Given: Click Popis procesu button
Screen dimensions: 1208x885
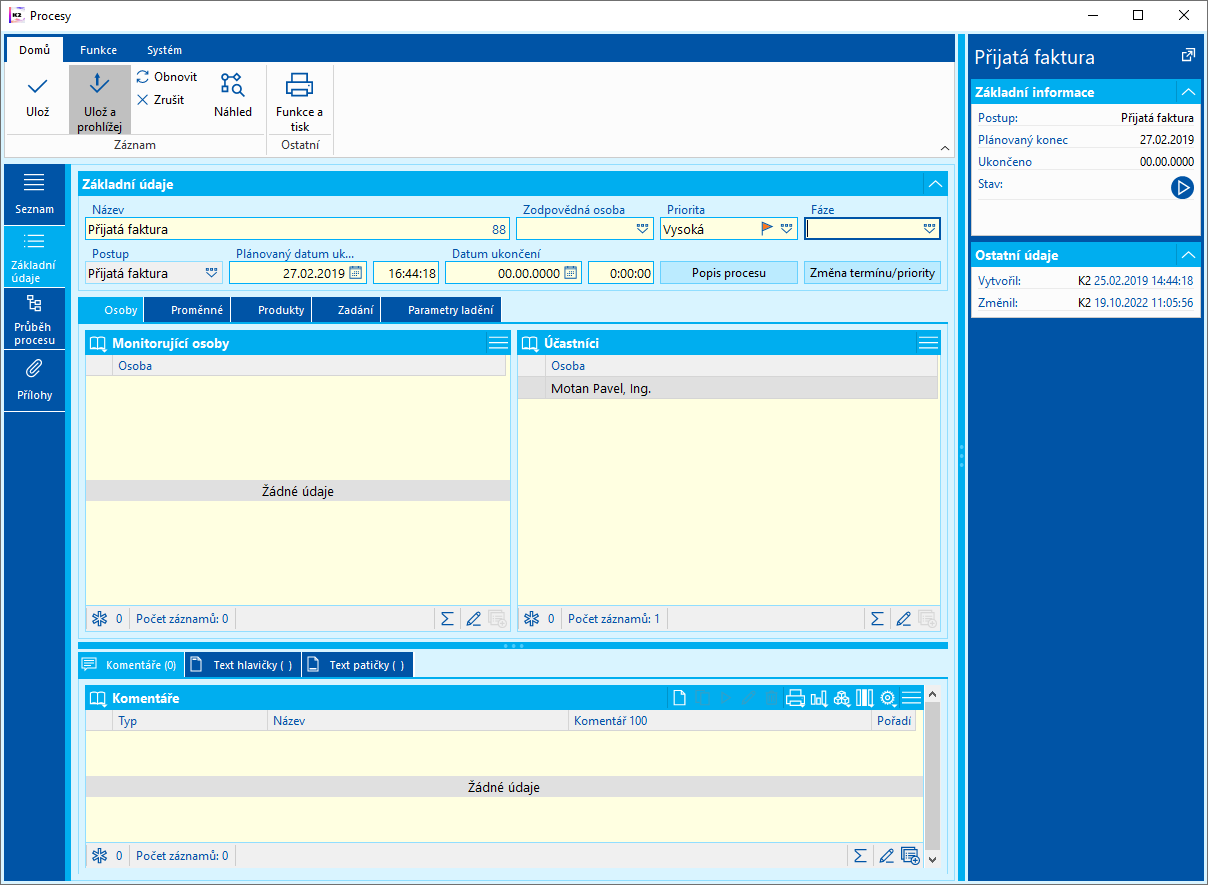Looking at the screenshot, I should pos(729,273).
